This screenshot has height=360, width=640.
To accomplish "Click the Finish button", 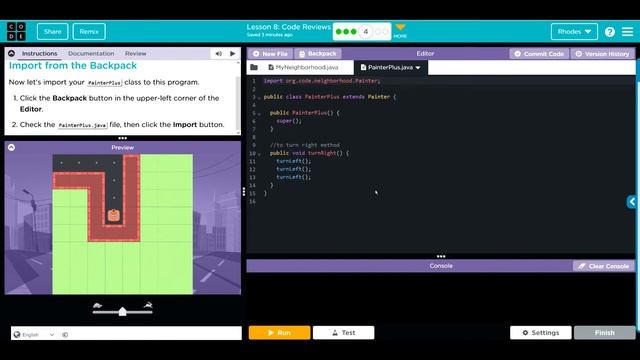I will tap(604, 333).
